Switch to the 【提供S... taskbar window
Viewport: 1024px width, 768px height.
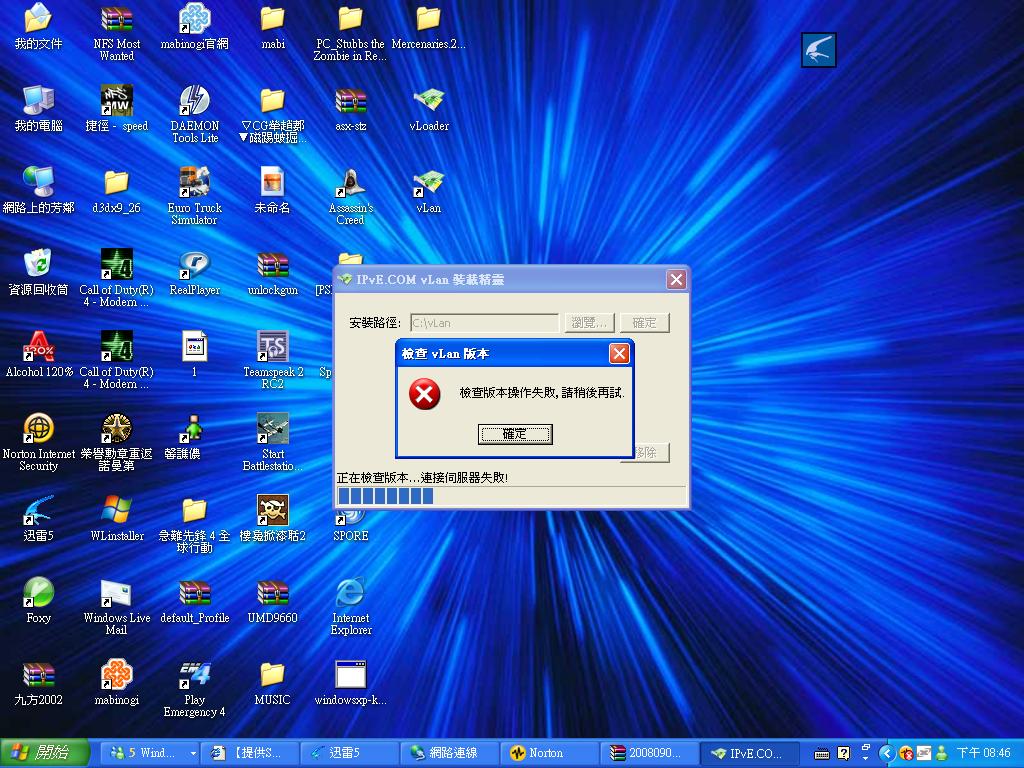(249, 753)
